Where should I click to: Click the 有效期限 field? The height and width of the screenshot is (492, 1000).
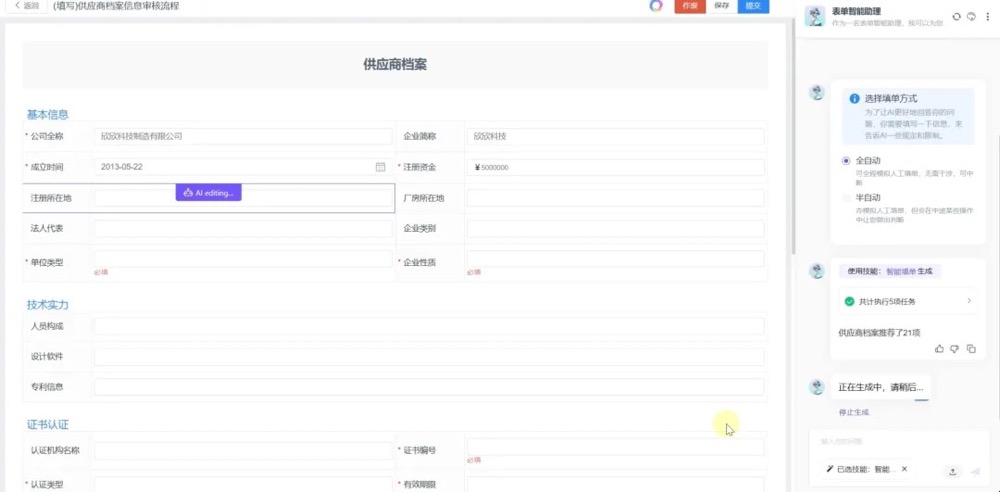(615, 484)
